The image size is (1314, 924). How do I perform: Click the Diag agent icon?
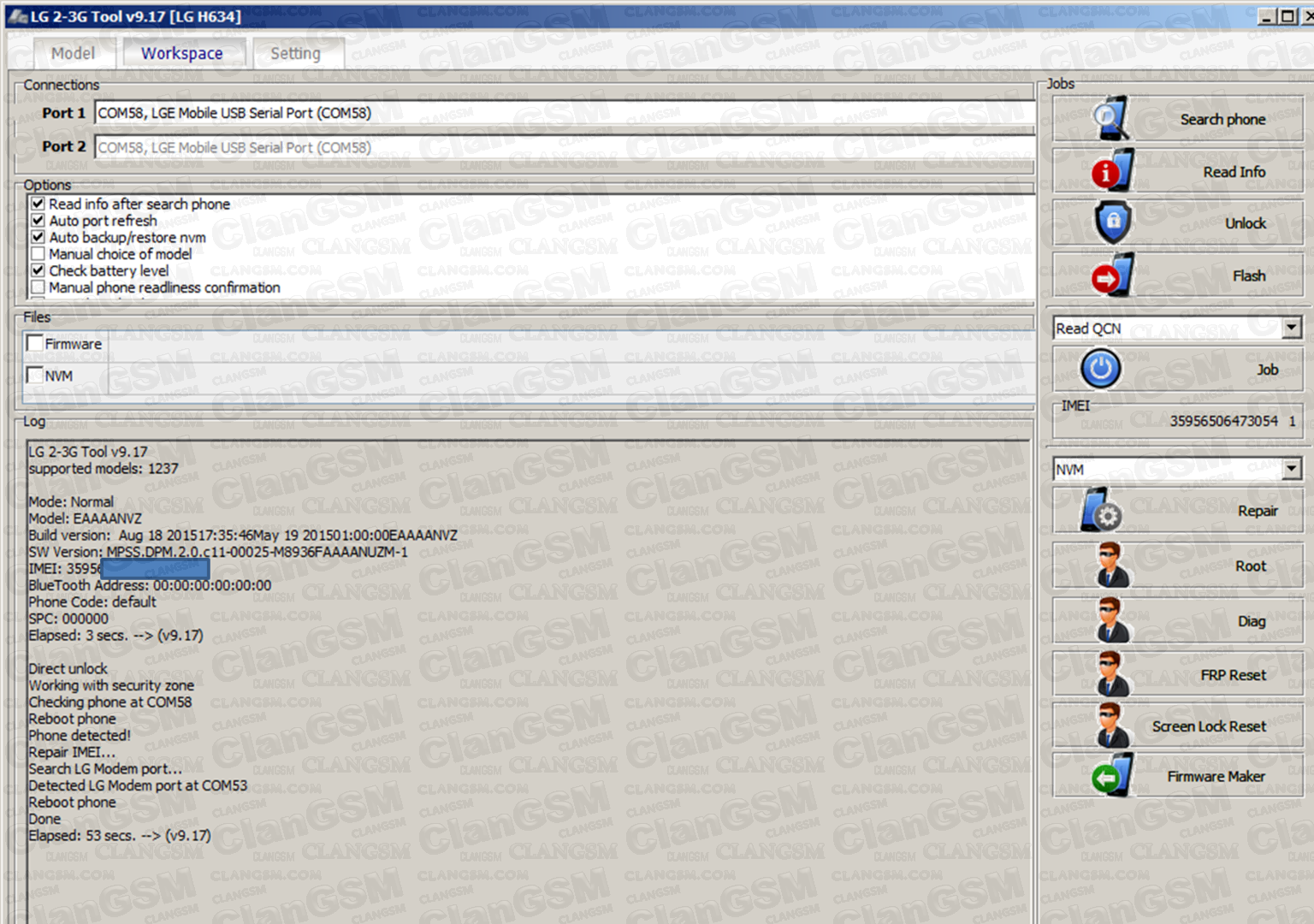click(x=1112, y=620)
